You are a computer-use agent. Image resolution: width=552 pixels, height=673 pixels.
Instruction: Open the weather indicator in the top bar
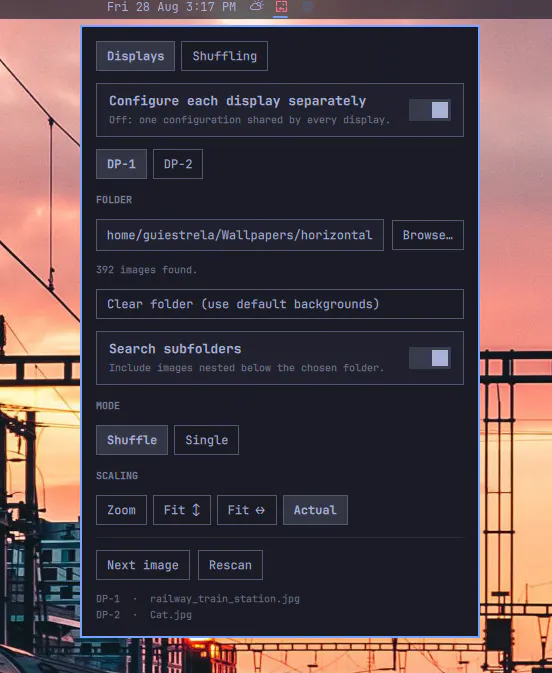pyautogui.click(x=257, y=6)
